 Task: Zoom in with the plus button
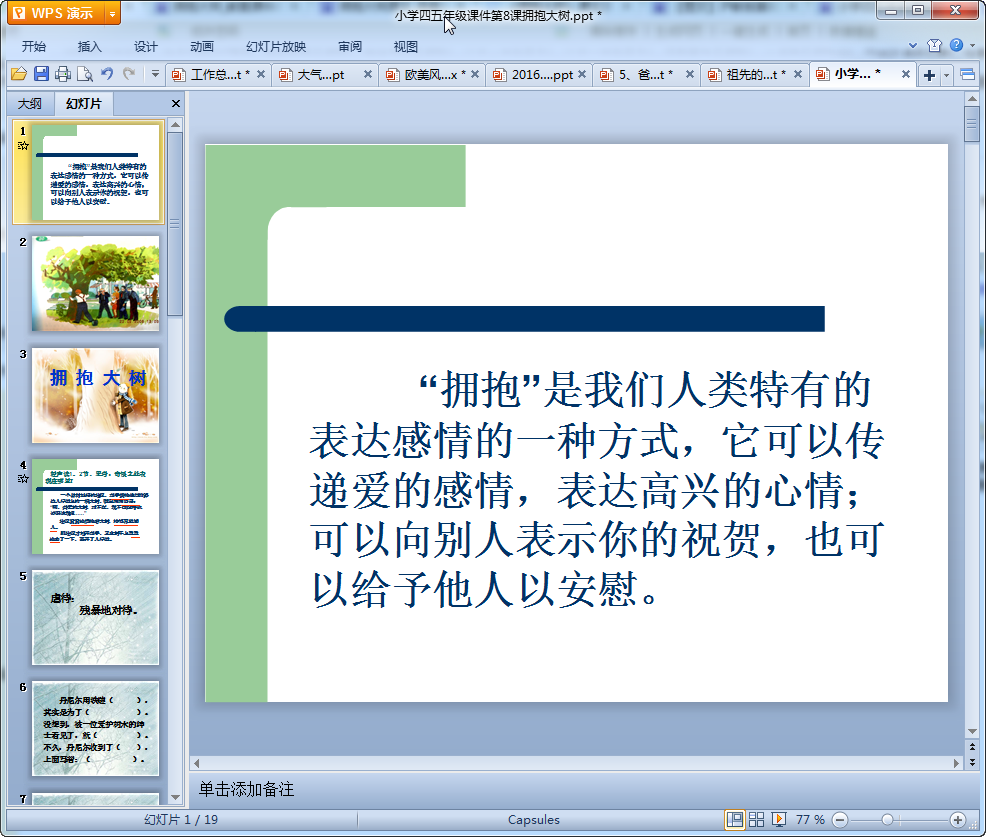[958, 819]
